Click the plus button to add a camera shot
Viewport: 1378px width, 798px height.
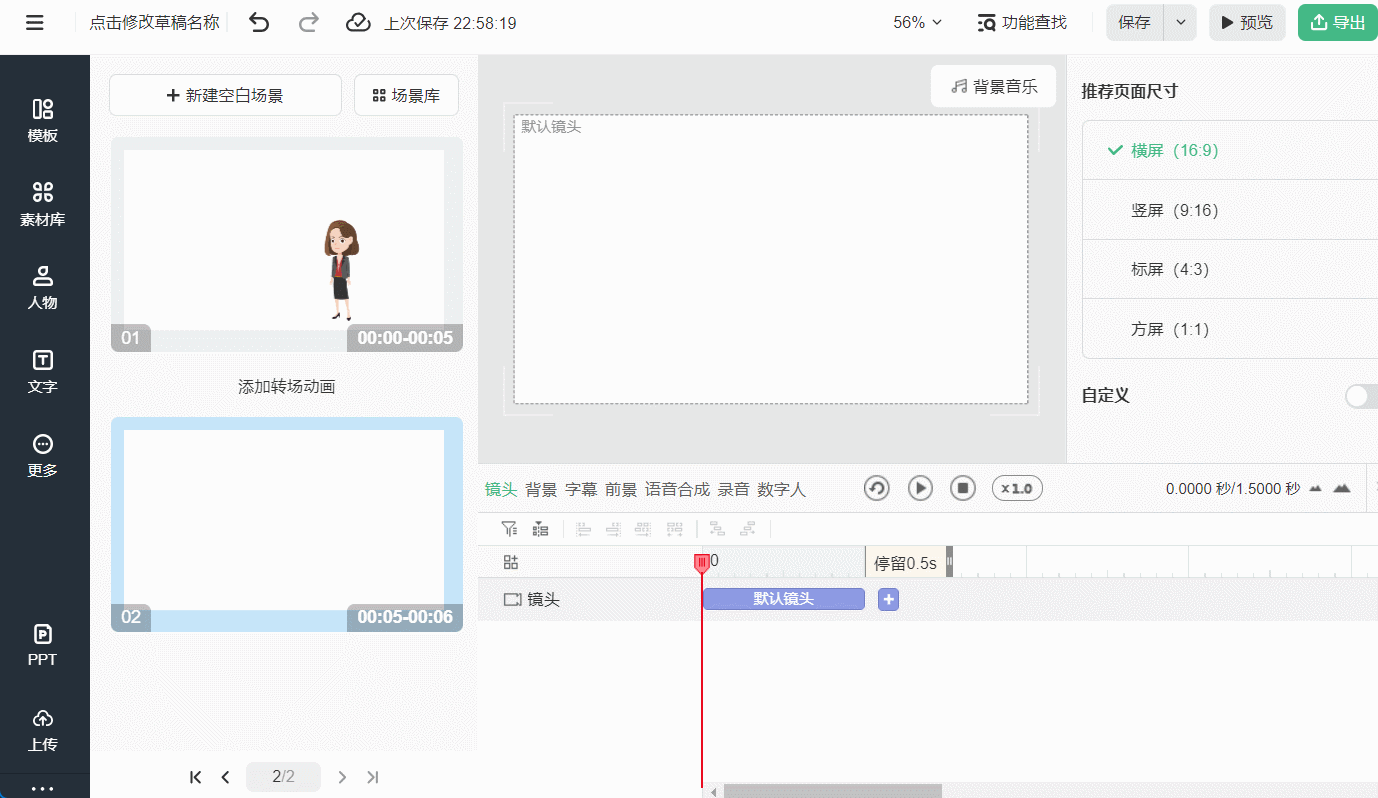(888, 599)
